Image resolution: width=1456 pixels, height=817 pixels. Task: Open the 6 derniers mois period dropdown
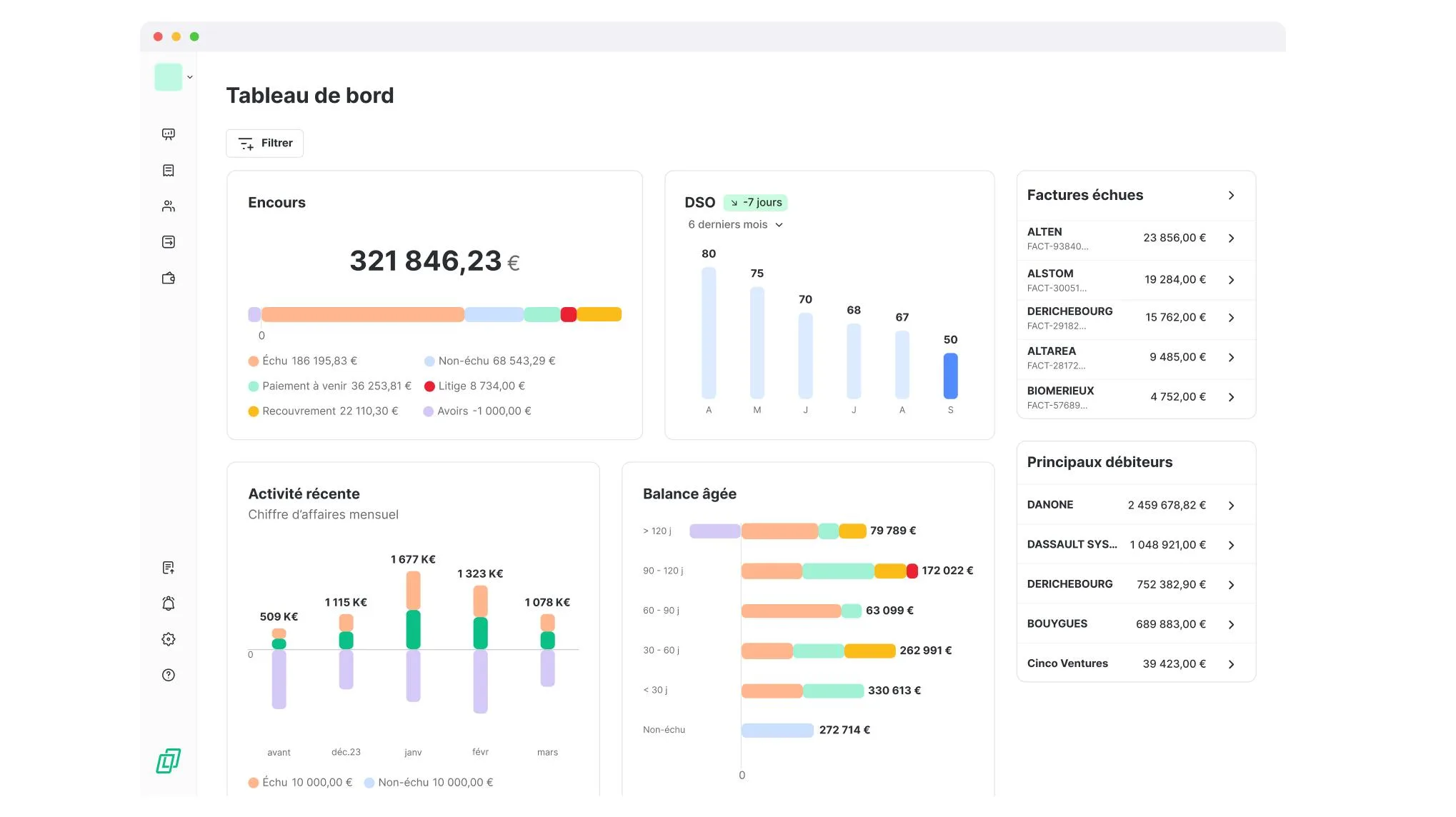tap(736, 225)
